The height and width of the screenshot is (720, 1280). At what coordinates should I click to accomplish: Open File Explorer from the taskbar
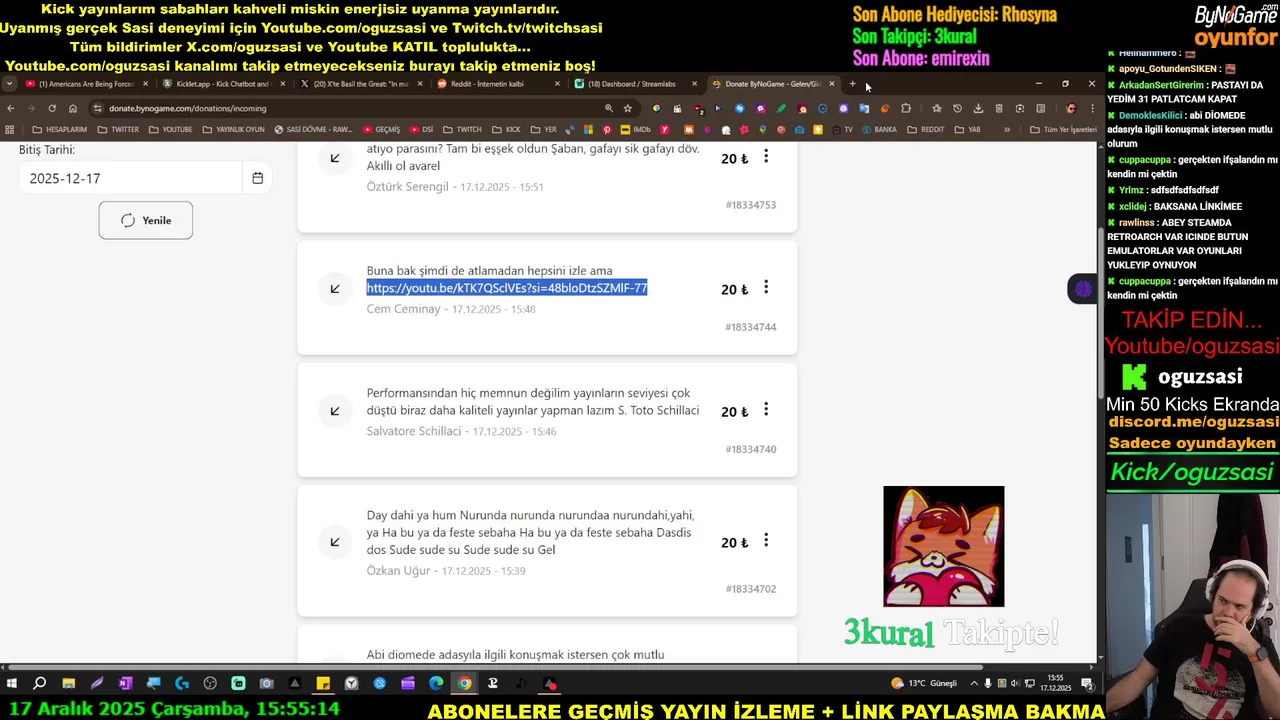[x=68, y=683]
